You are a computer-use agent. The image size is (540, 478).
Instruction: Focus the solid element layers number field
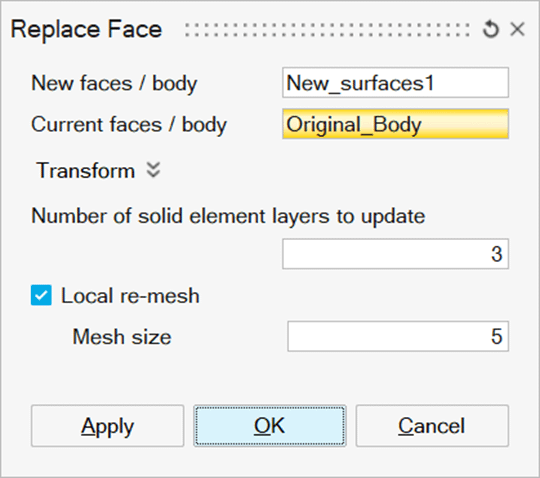(x=395, y=254)
